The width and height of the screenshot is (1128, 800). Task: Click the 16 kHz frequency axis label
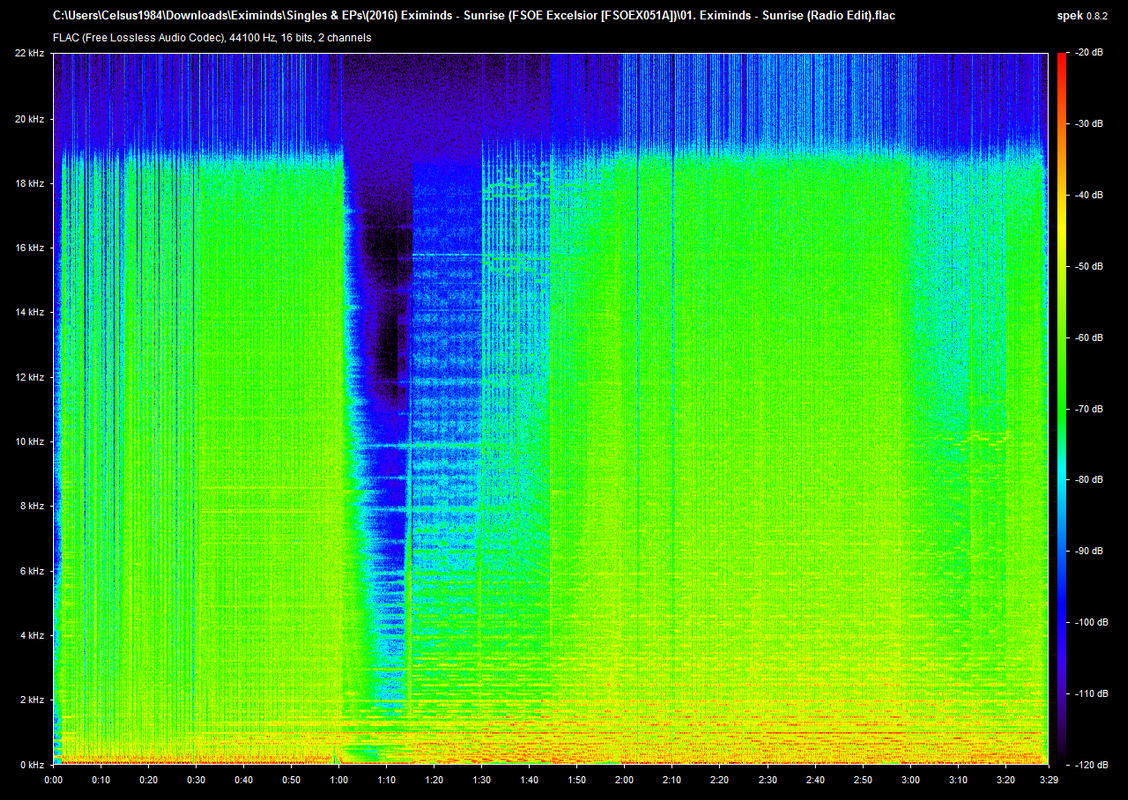pyautogui.click(x=29, y=247)
